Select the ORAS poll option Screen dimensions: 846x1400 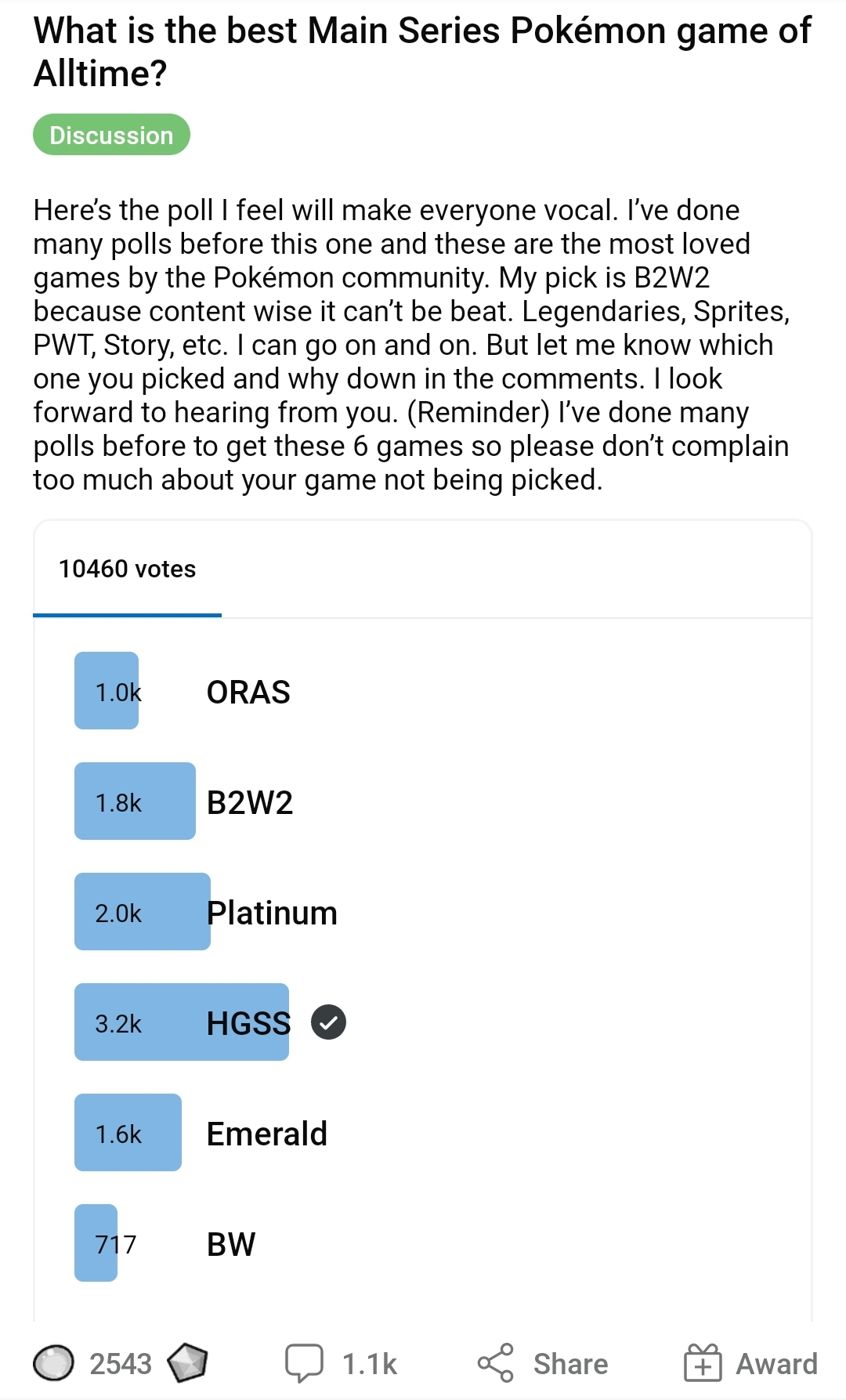point(248,692)
